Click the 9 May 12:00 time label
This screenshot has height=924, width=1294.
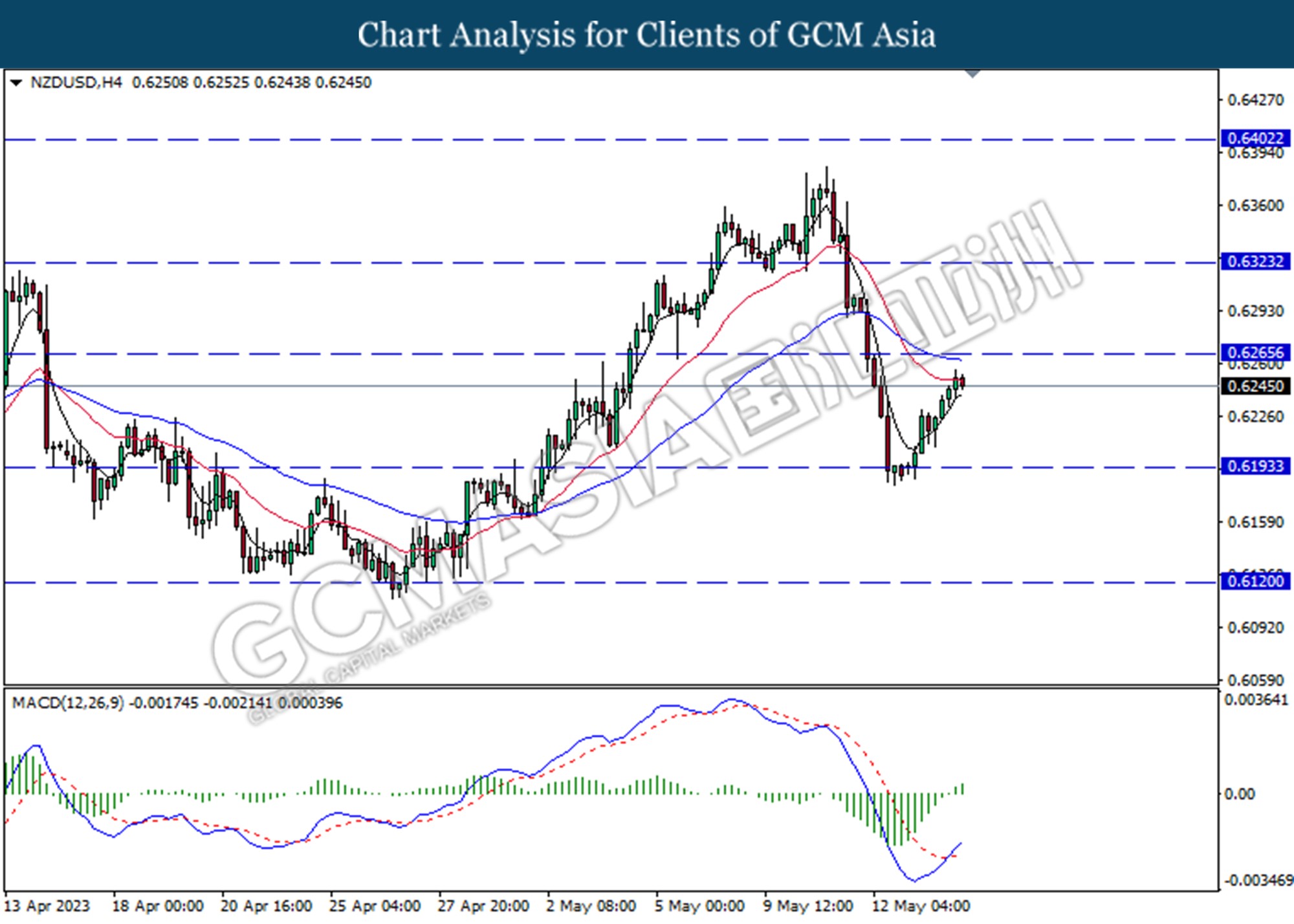click(x=808, y=906)
